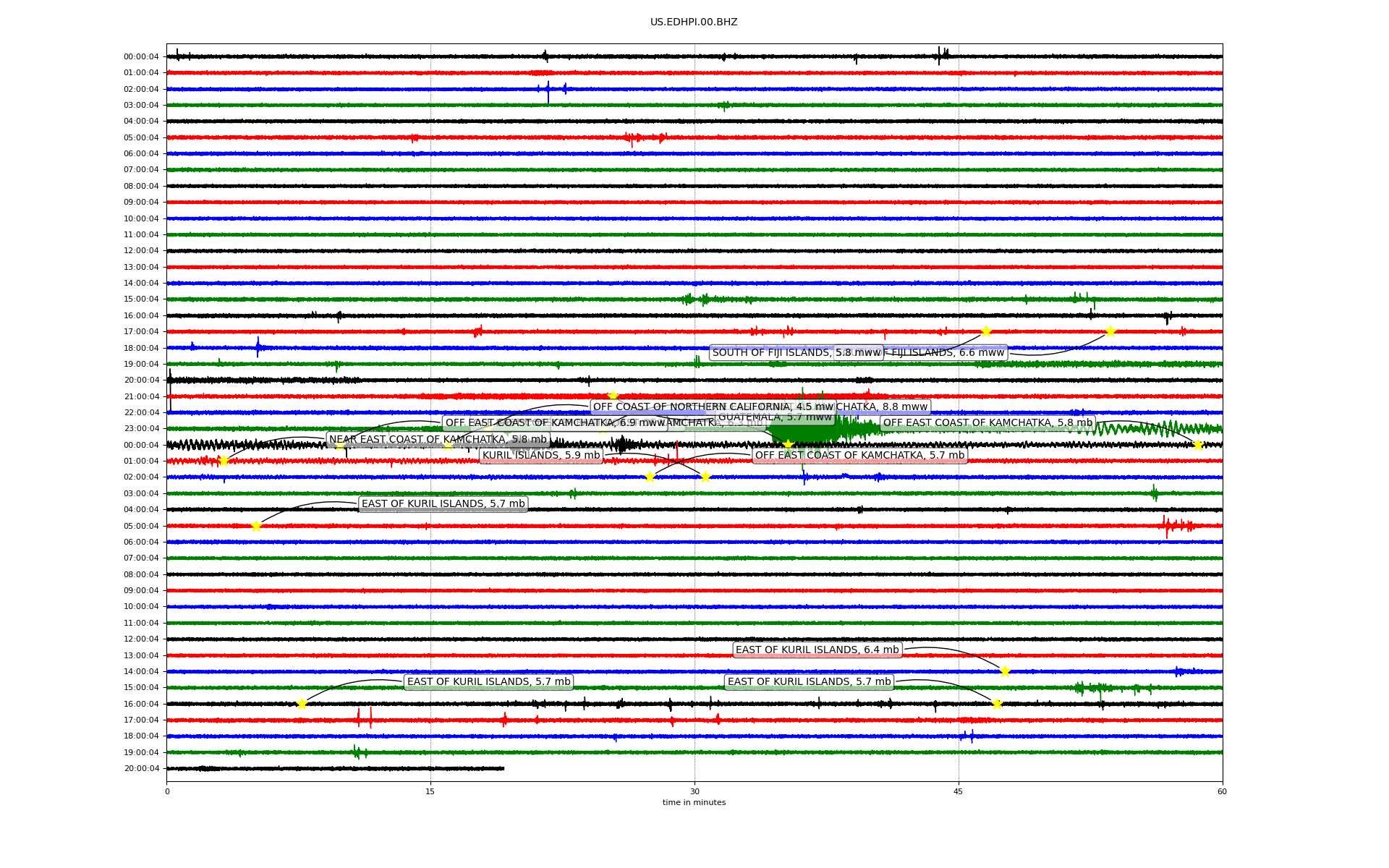Click the star marker for the 6.4 mb Kuril event

click(1005, 671)
